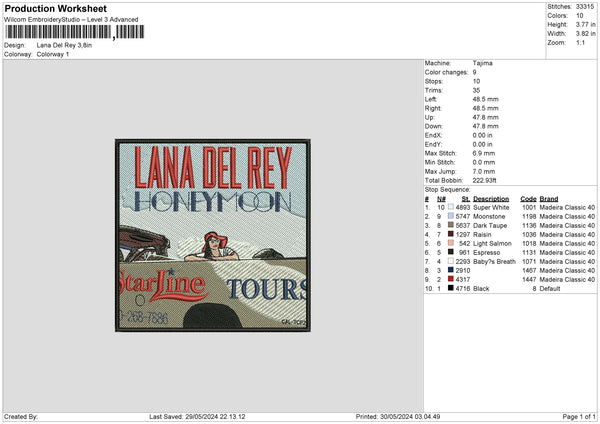The image size is (600, 424).
Task: Select the navy blue 1467 swatch
Action: (451, 270)
